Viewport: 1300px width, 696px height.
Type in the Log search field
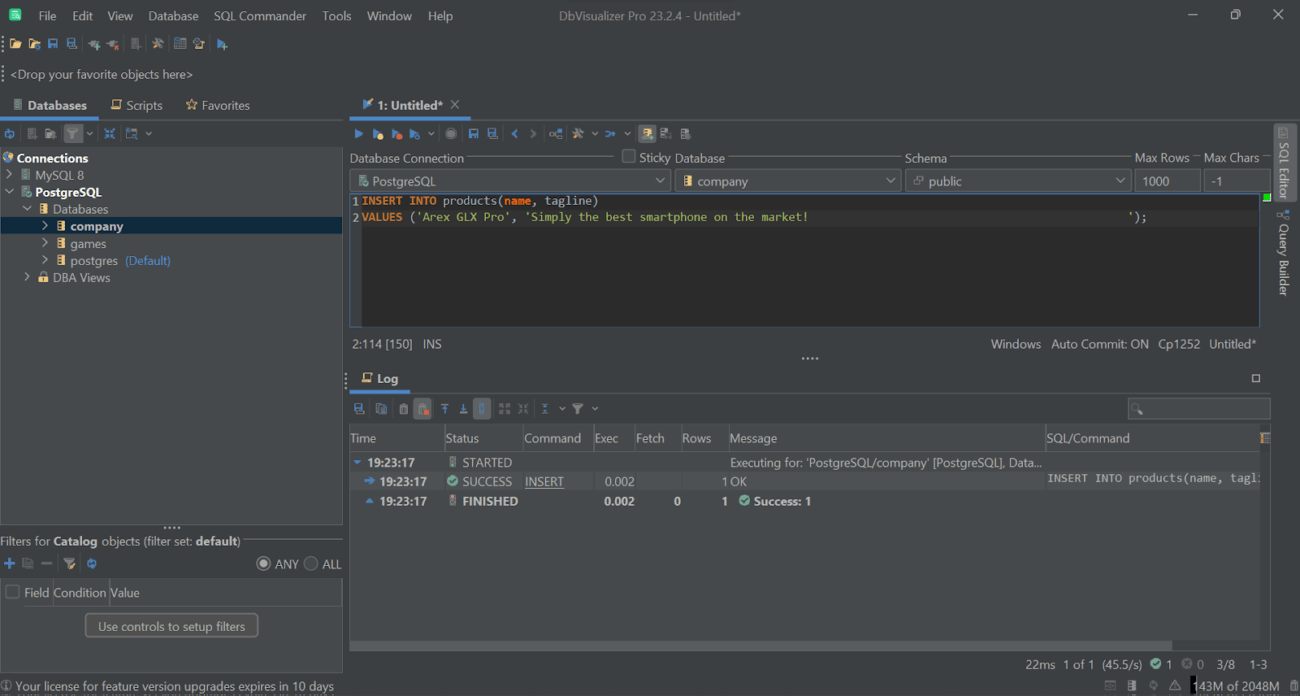coord(1199,408)
